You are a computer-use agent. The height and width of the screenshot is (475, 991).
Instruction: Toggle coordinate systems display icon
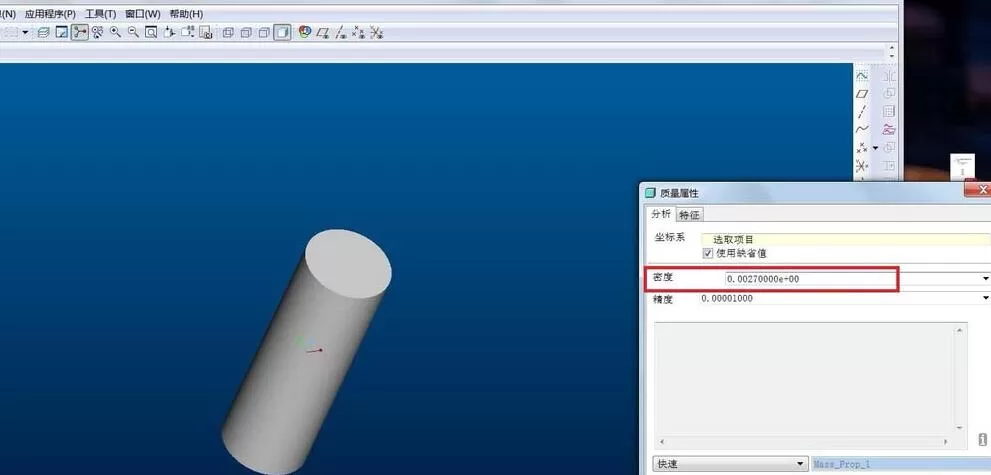click(377, 32)
